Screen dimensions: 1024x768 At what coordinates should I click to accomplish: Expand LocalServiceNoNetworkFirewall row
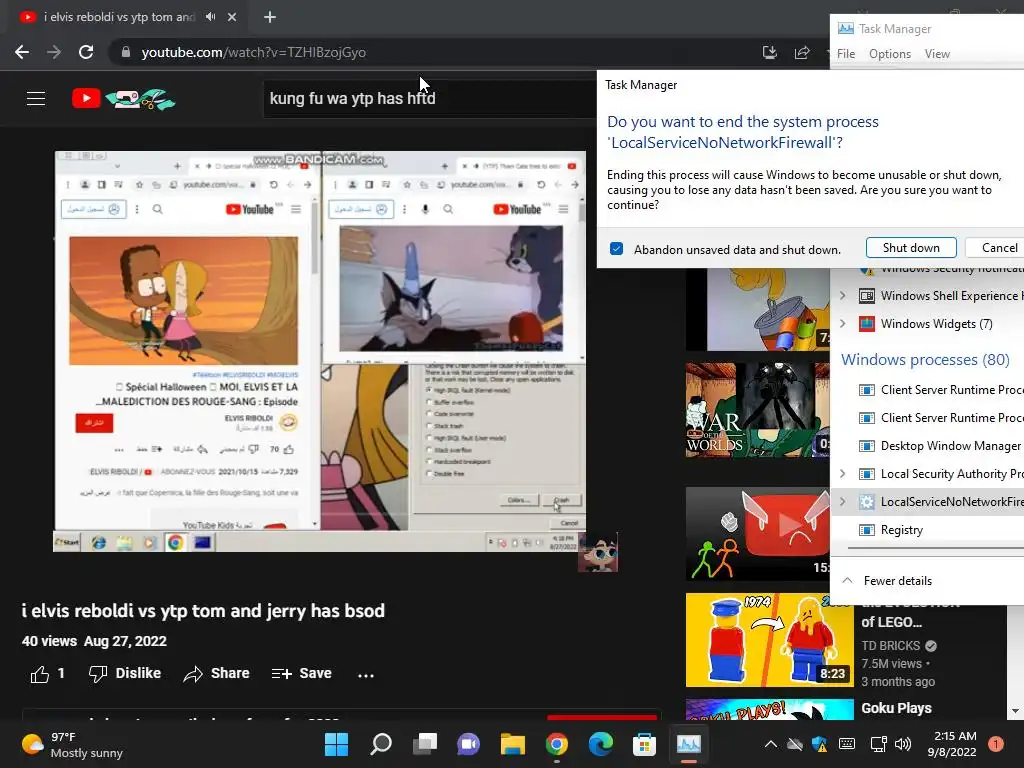[842, 502]
